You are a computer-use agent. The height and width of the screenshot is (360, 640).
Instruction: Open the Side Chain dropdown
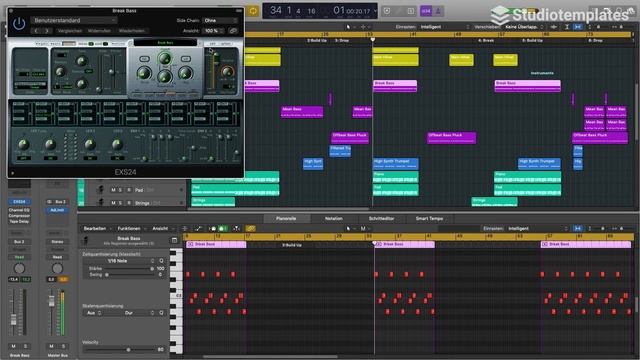pyautogui.click(x=220, y=20)
